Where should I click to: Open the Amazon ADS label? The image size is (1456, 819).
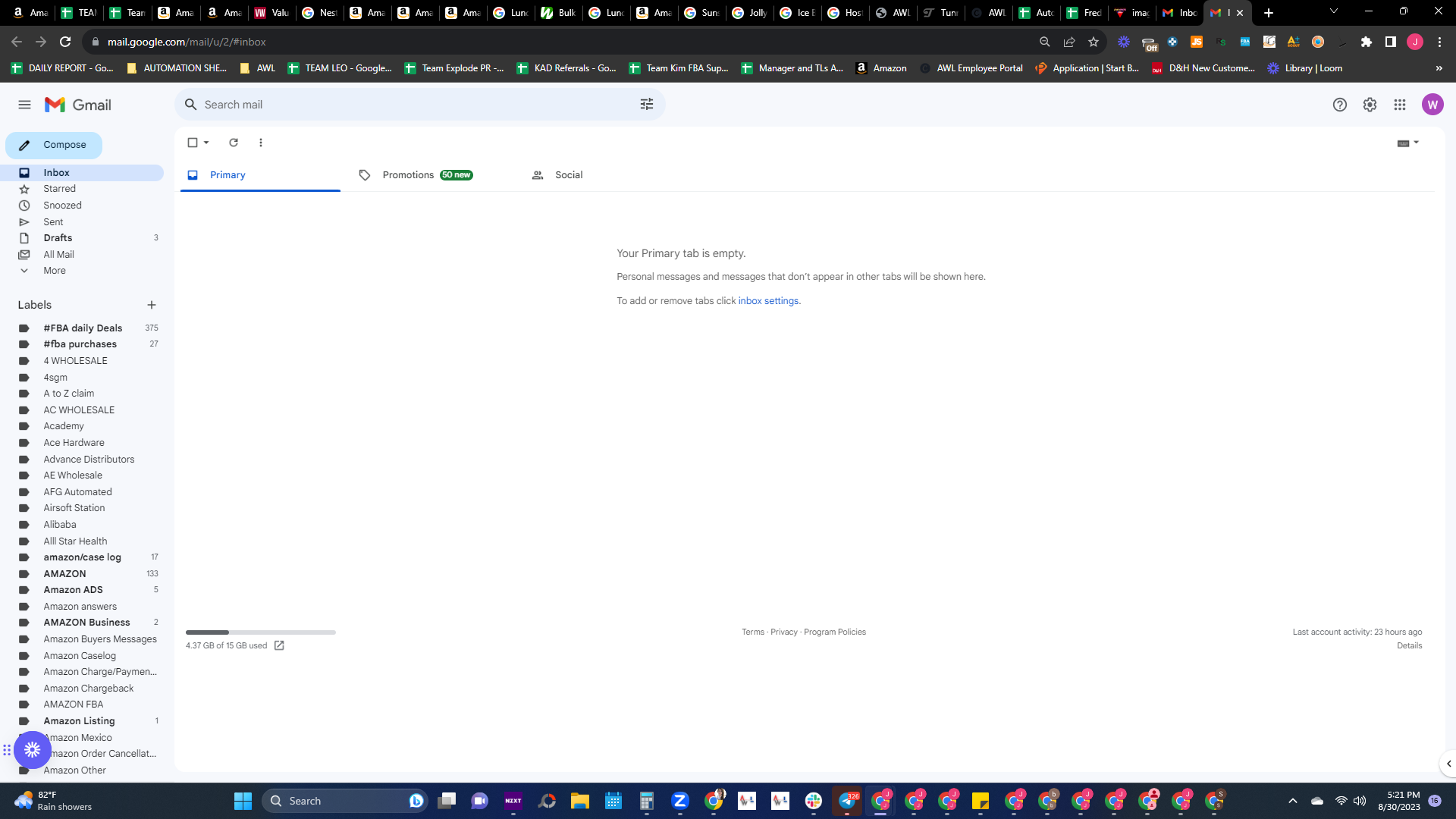click(82, 590)
